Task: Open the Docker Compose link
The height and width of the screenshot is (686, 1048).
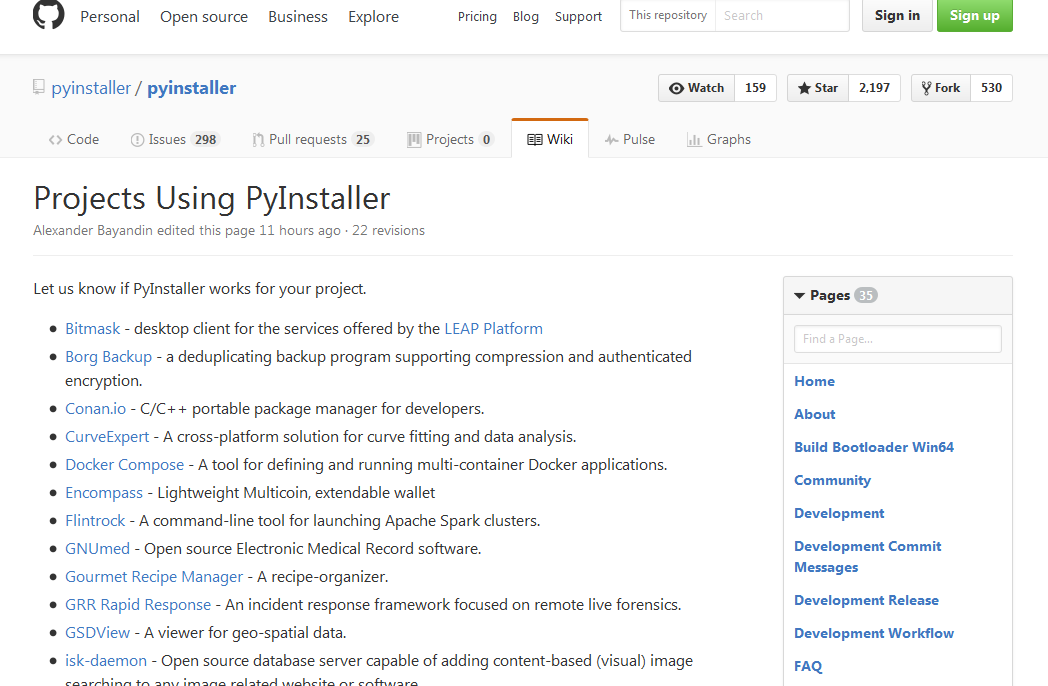Action: coord(124,465)
